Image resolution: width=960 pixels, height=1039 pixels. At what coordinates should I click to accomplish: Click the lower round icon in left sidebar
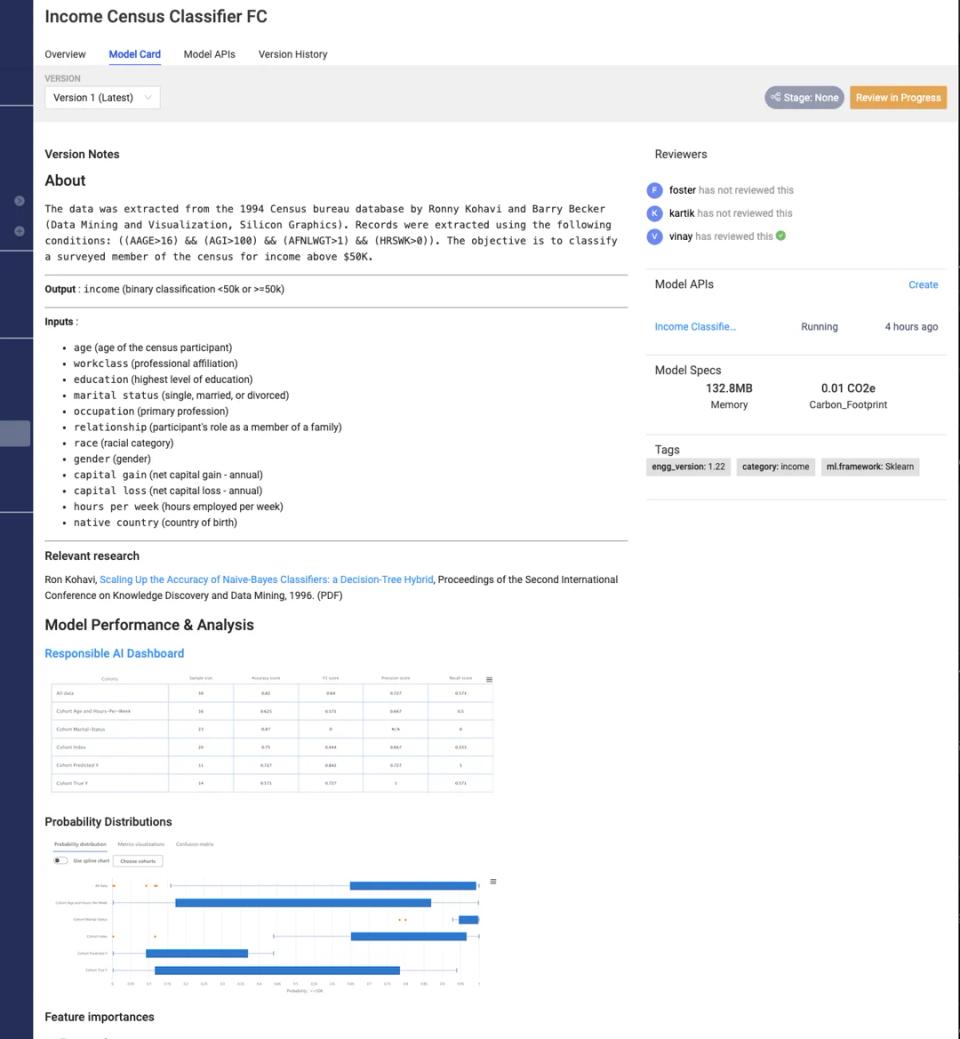coord(19,231)
